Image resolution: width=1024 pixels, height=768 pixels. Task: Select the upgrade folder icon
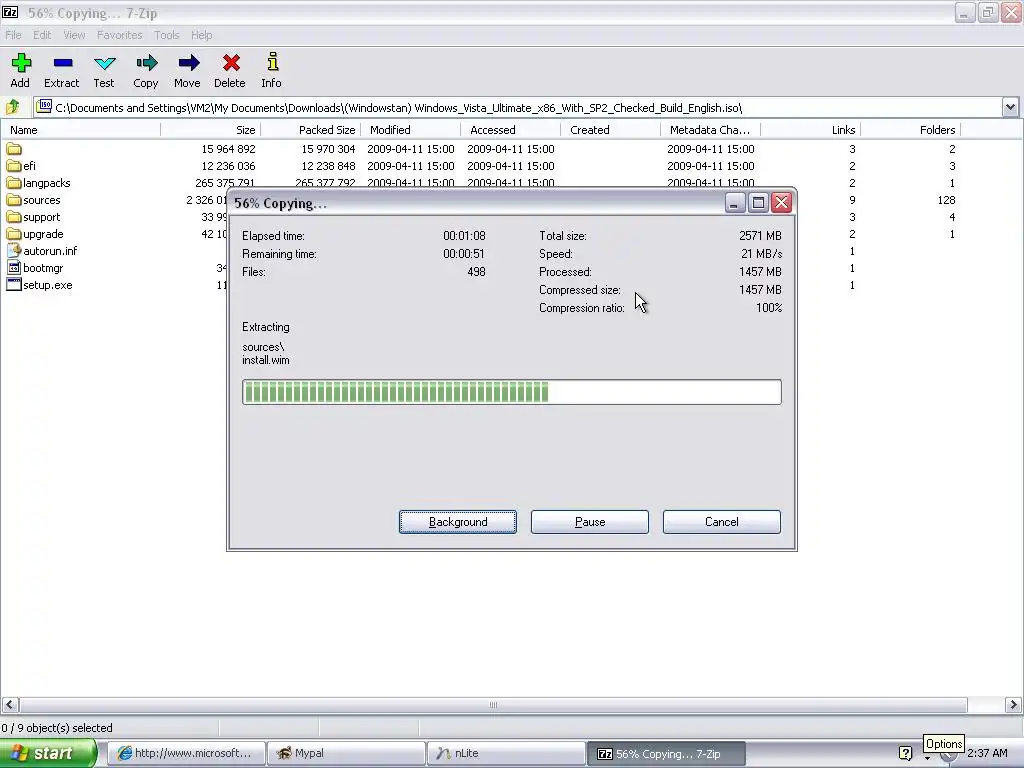[x=14, y=234]
